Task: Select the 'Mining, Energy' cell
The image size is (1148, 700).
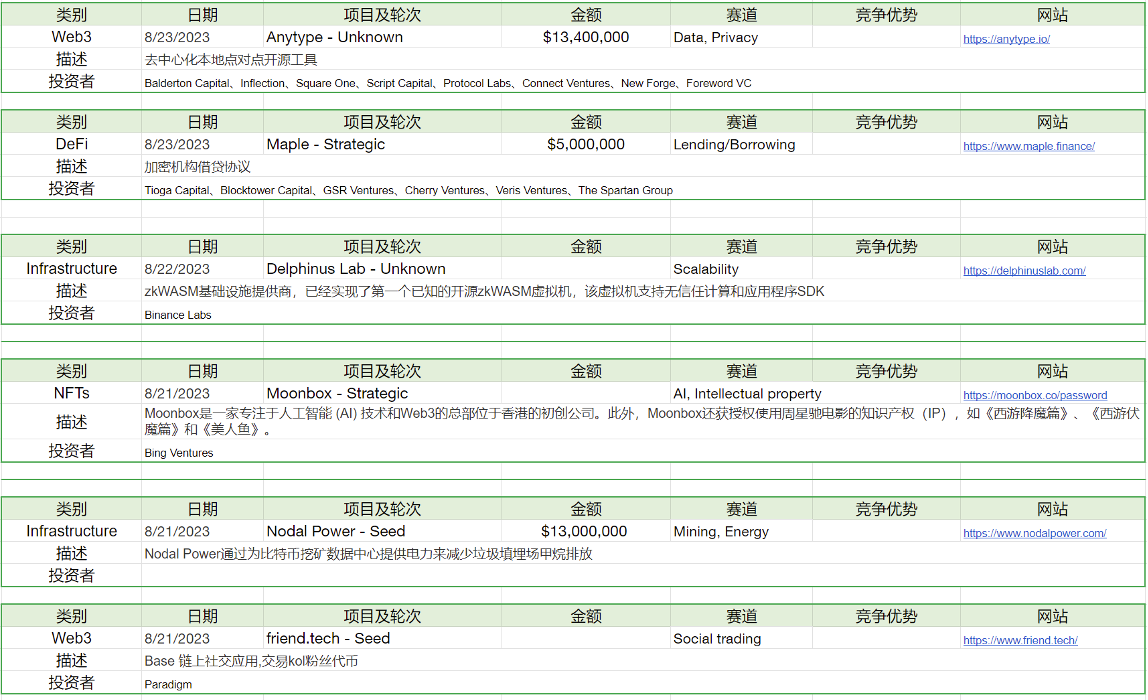Action: click(741, 531)
